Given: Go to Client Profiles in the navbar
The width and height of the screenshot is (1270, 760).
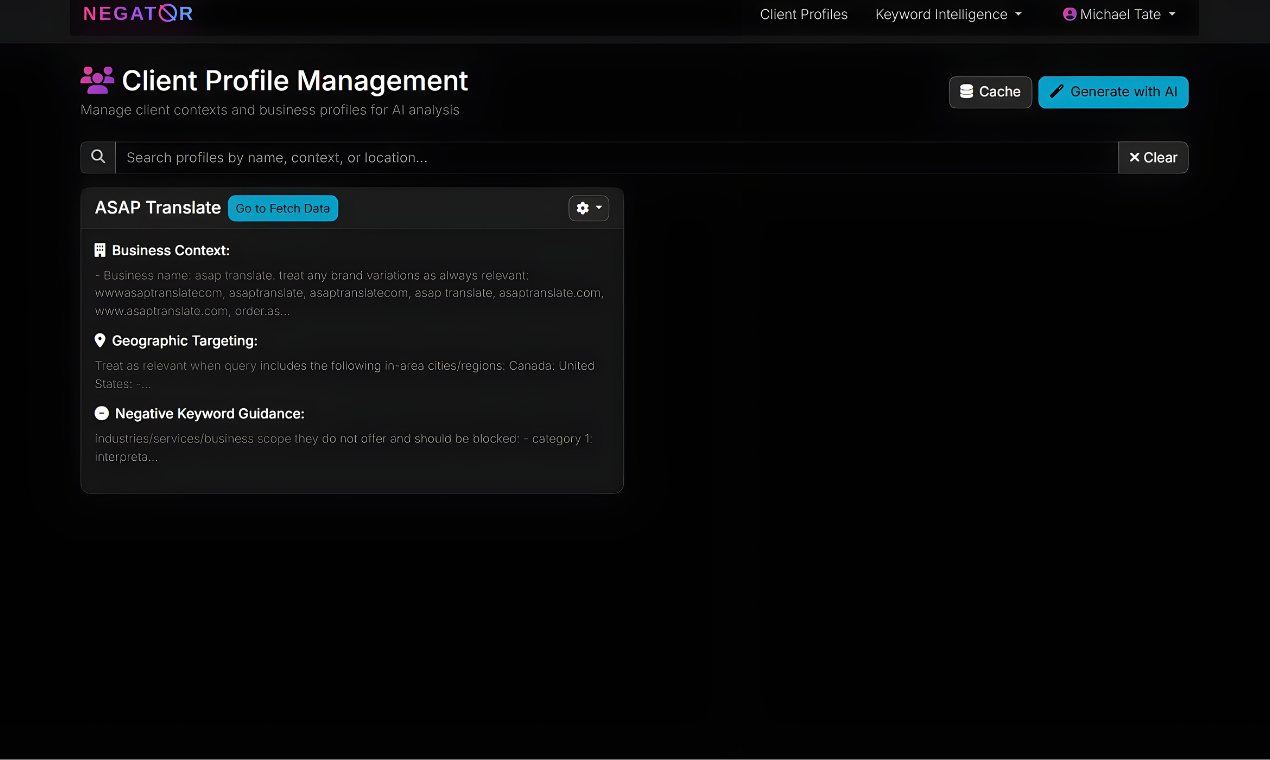Looking at the screenshot, I should pyautogui.click(x=803, y=14).
